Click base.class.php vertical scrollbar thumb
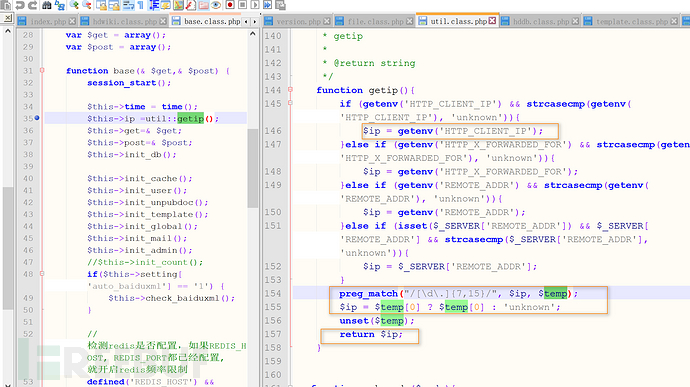The height and width of the screenshot is (387, 690). click(x=253, y=168)
